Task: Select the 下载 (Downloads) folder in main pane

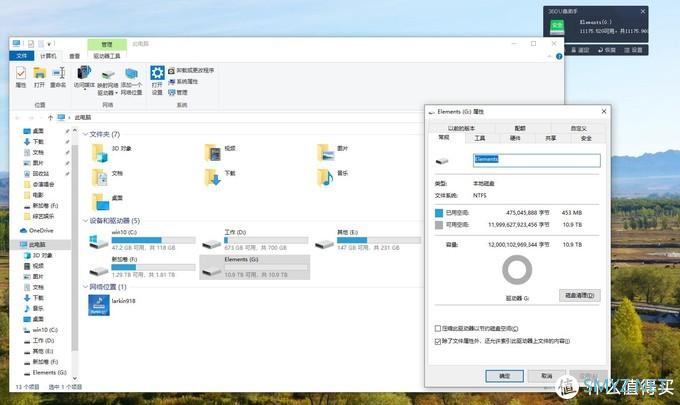Action: click(x=212, y=177)
